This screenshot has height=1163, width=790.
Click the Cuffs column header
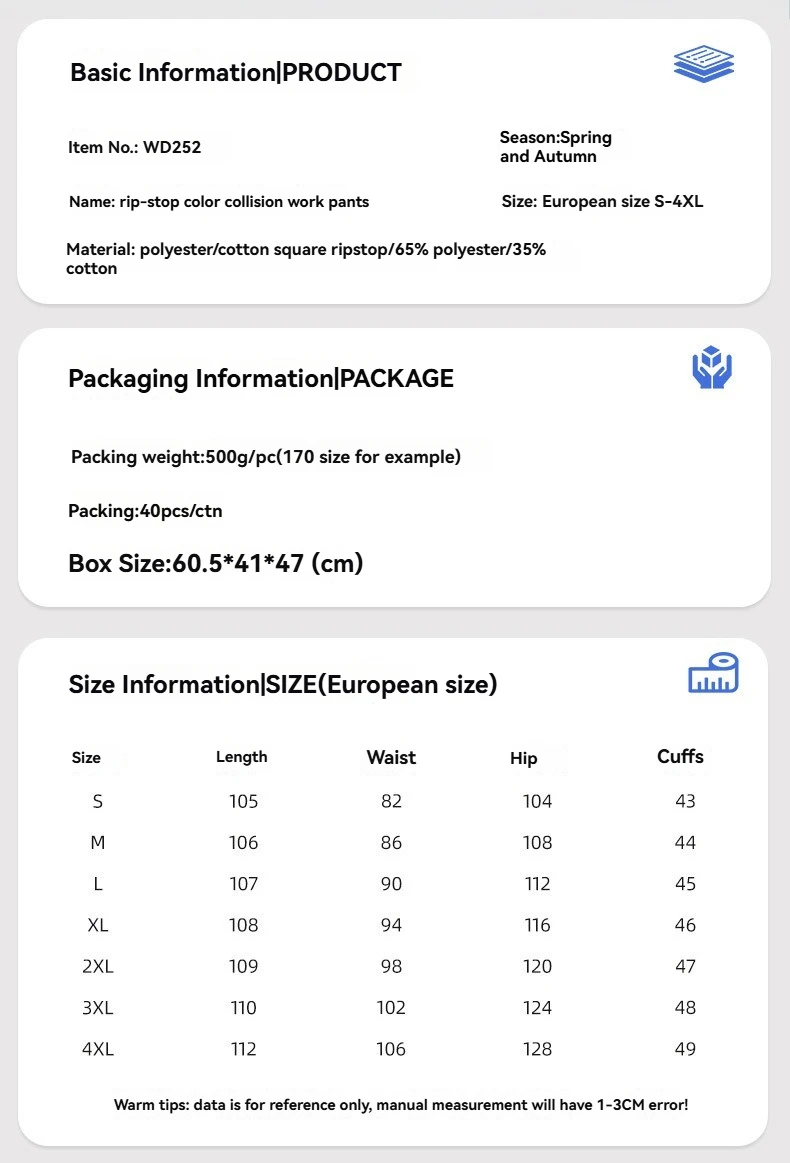point(680,757)
